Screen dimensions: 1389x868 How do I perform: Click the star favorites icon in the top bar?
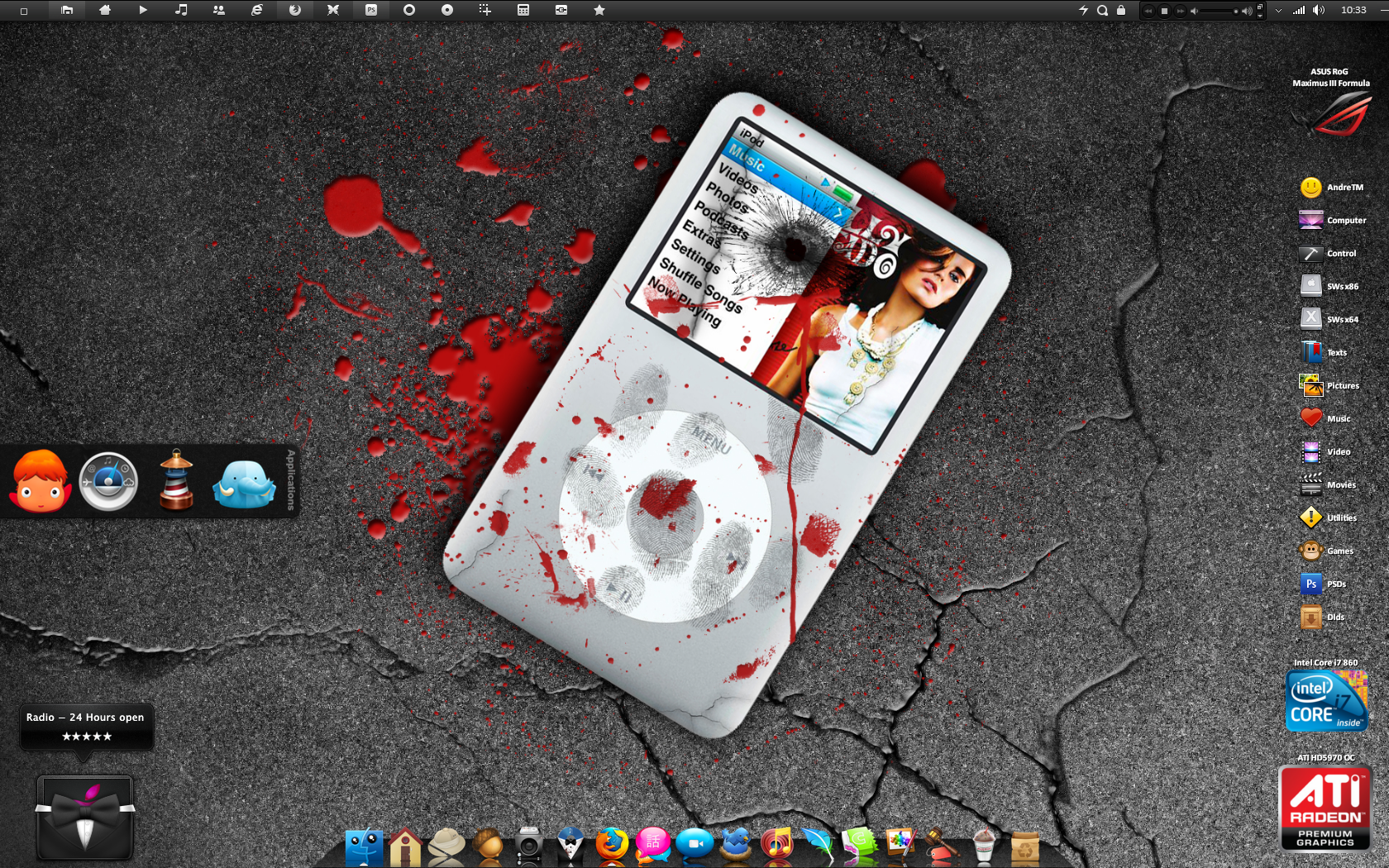tap(599, 10)
